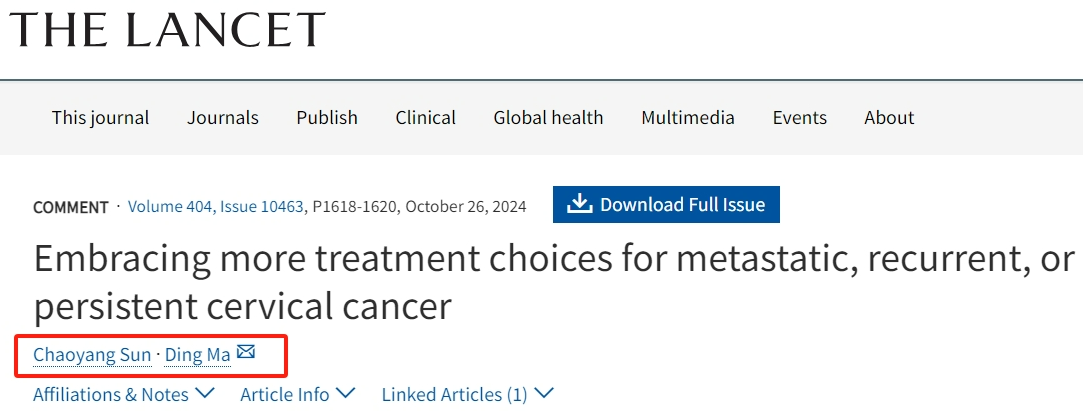
Task: Click the download icon in Download Full Issue
Action: 579,204
